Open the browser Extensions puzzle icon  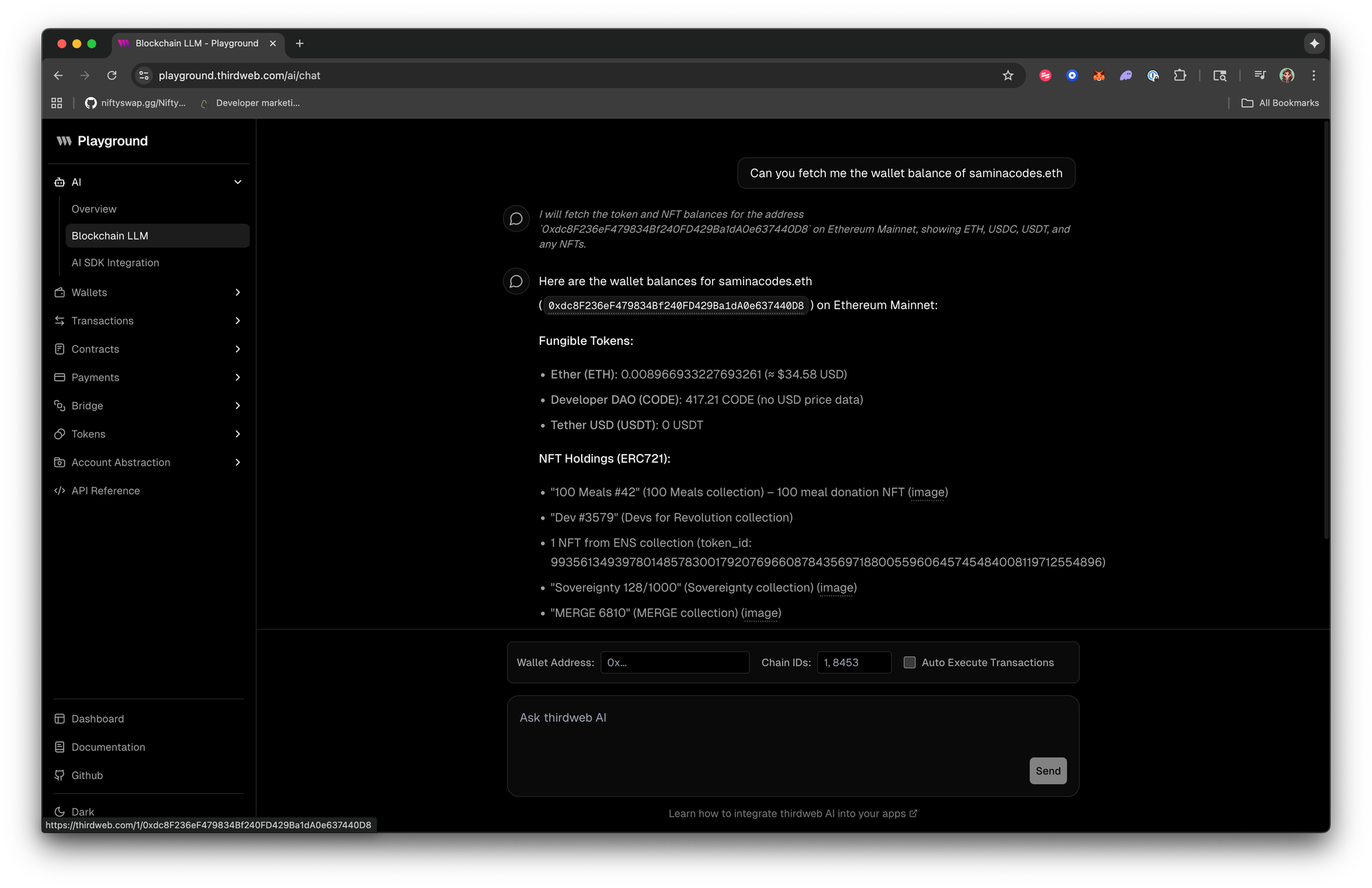pos(1180,75)
